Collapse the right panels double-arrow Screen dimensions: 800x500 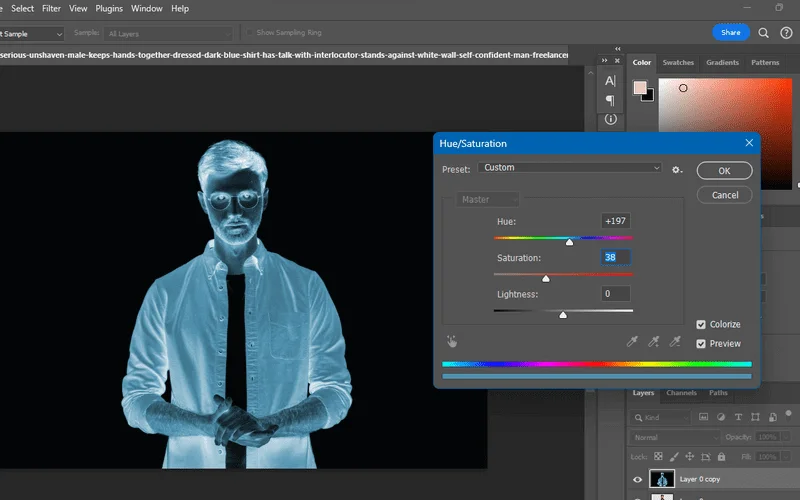pos(617,49)
